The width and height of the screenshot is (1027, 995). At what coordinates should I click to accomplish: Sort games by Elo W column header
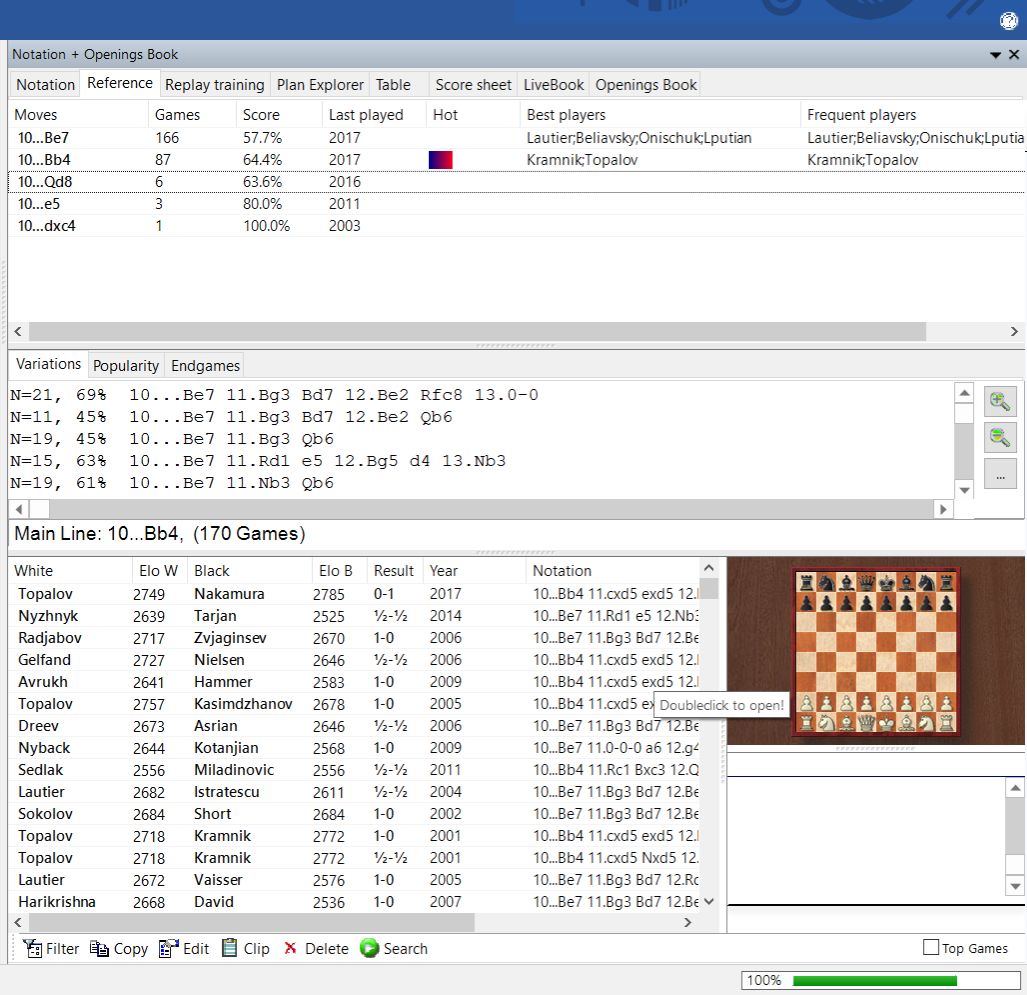point(157,571)
